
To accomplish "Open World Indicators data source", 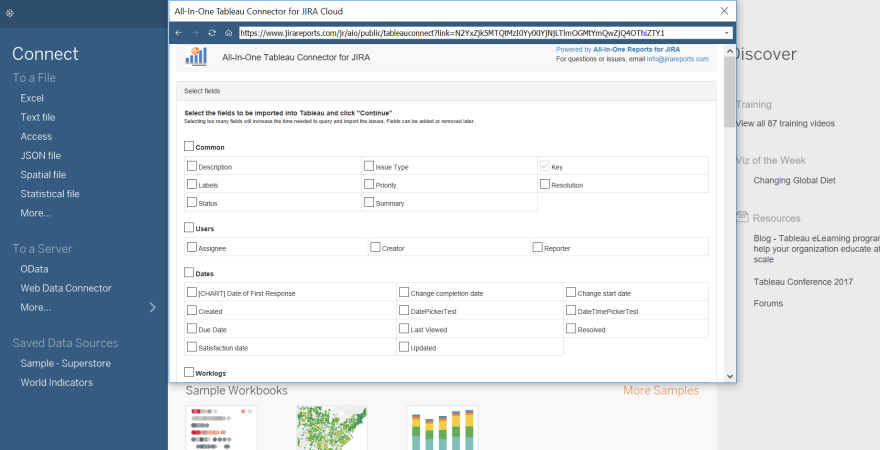I will pos(57,382).
